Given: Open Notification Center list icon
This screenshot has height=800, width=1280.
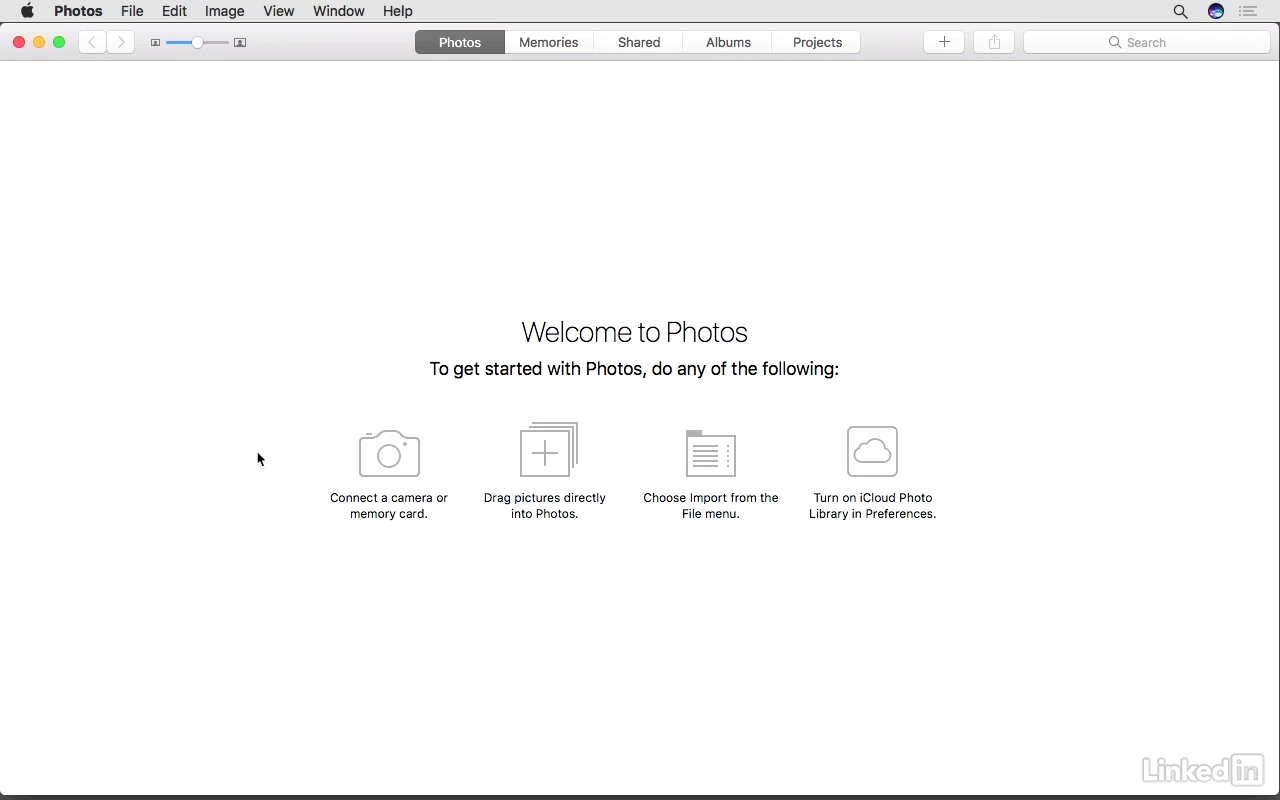Looking at the screenshot, I should [1247, 11].
